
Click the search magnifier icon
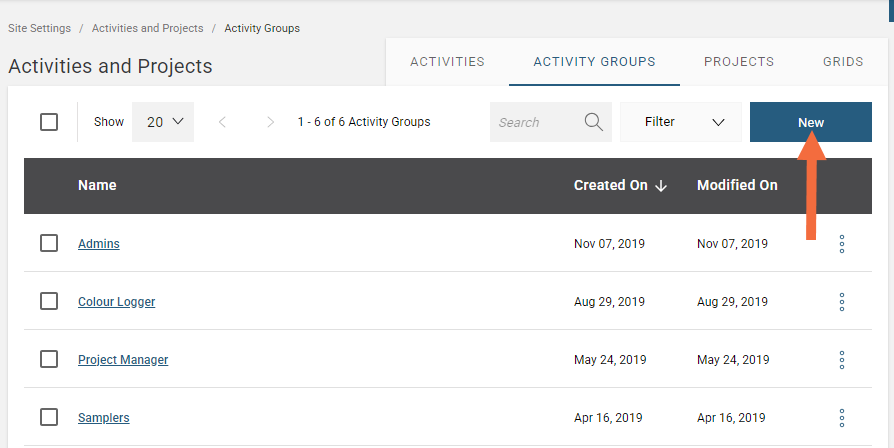point(594,122)
